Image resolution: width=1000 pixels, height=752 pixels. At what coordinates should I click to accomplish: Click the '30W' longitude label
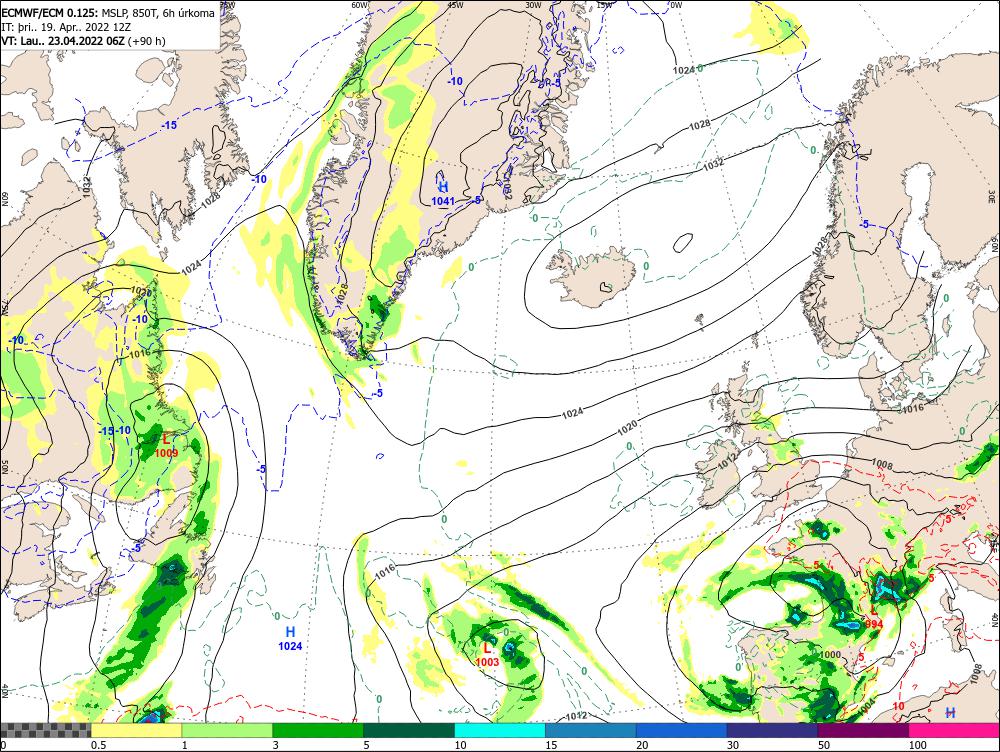534,4
